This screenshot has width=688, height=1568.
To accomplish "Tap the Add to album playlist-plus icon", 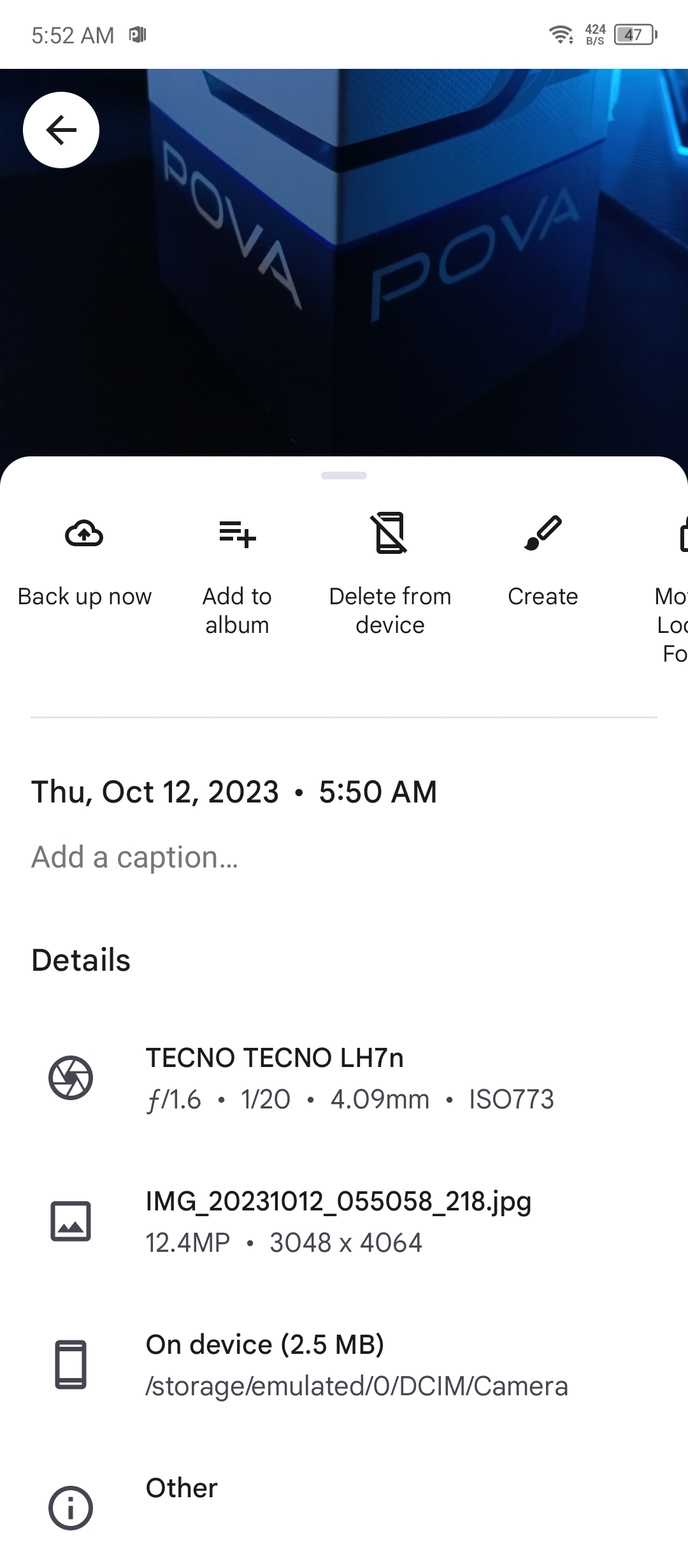I will click(x=237, y=534).
